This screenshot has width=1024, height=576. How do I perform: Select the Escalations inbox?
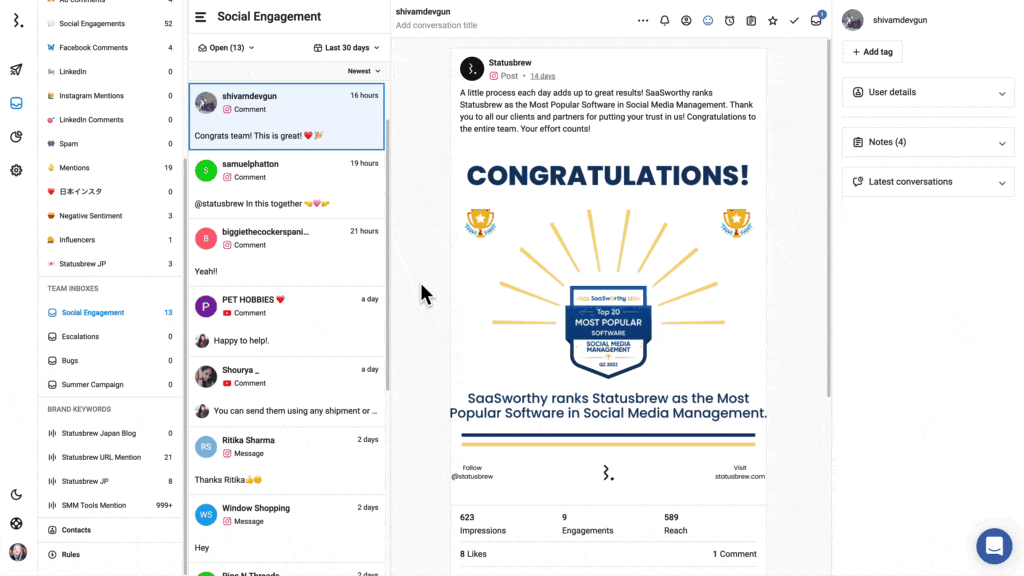click(80, 337)
